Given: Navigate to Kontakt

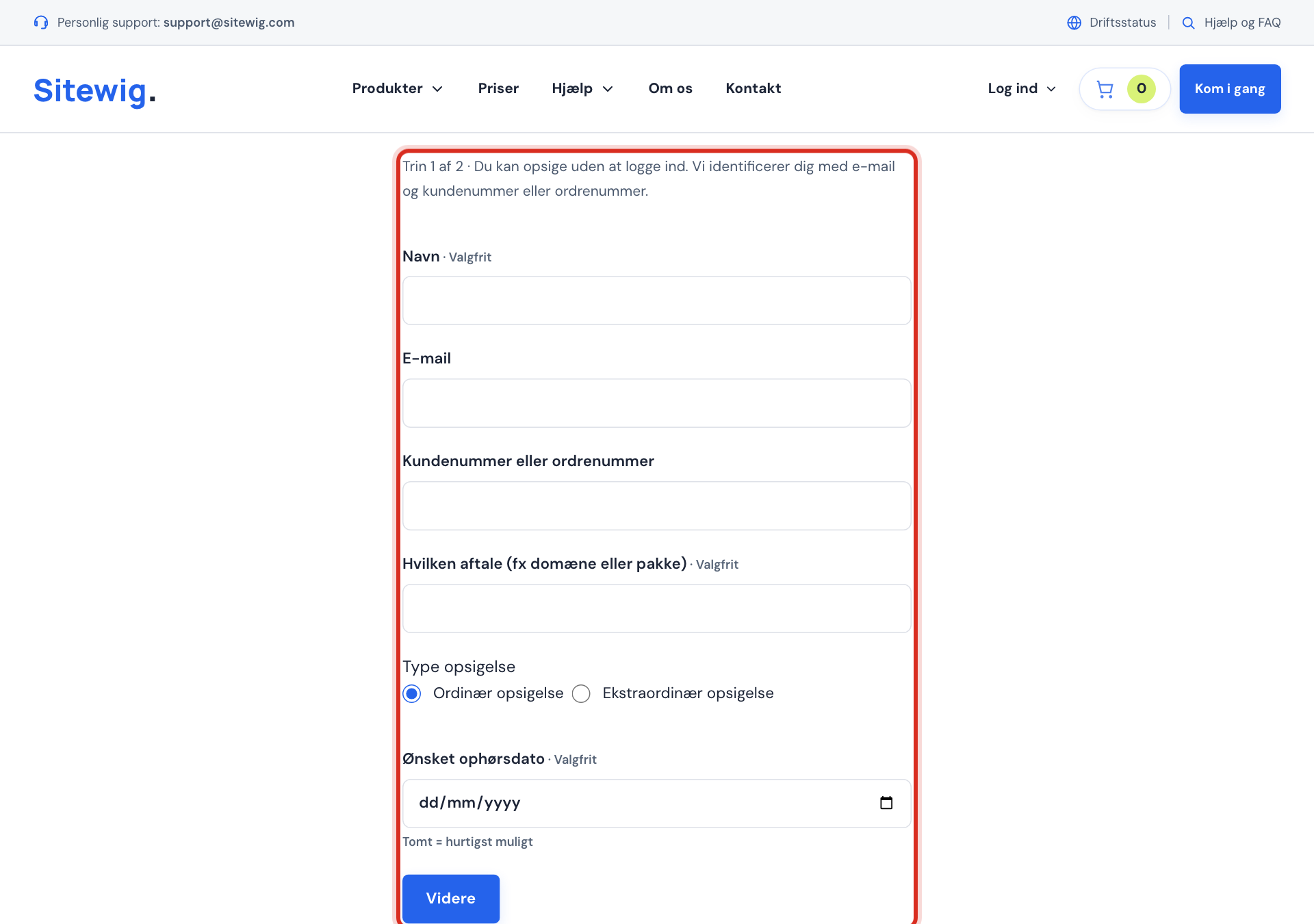Looking at the screenshot, I should pos(753,88).
